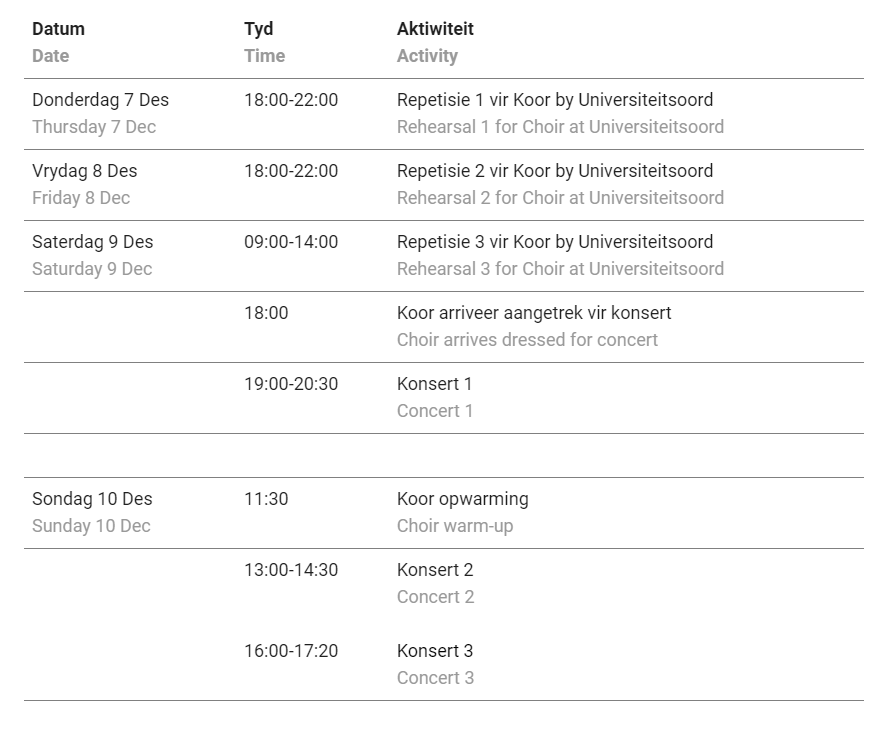Viewport: 880px width, 732px height.
Task: Select the Donderdag 7 Des date cell
Action: pyautogui.click(x=100, y=100)
